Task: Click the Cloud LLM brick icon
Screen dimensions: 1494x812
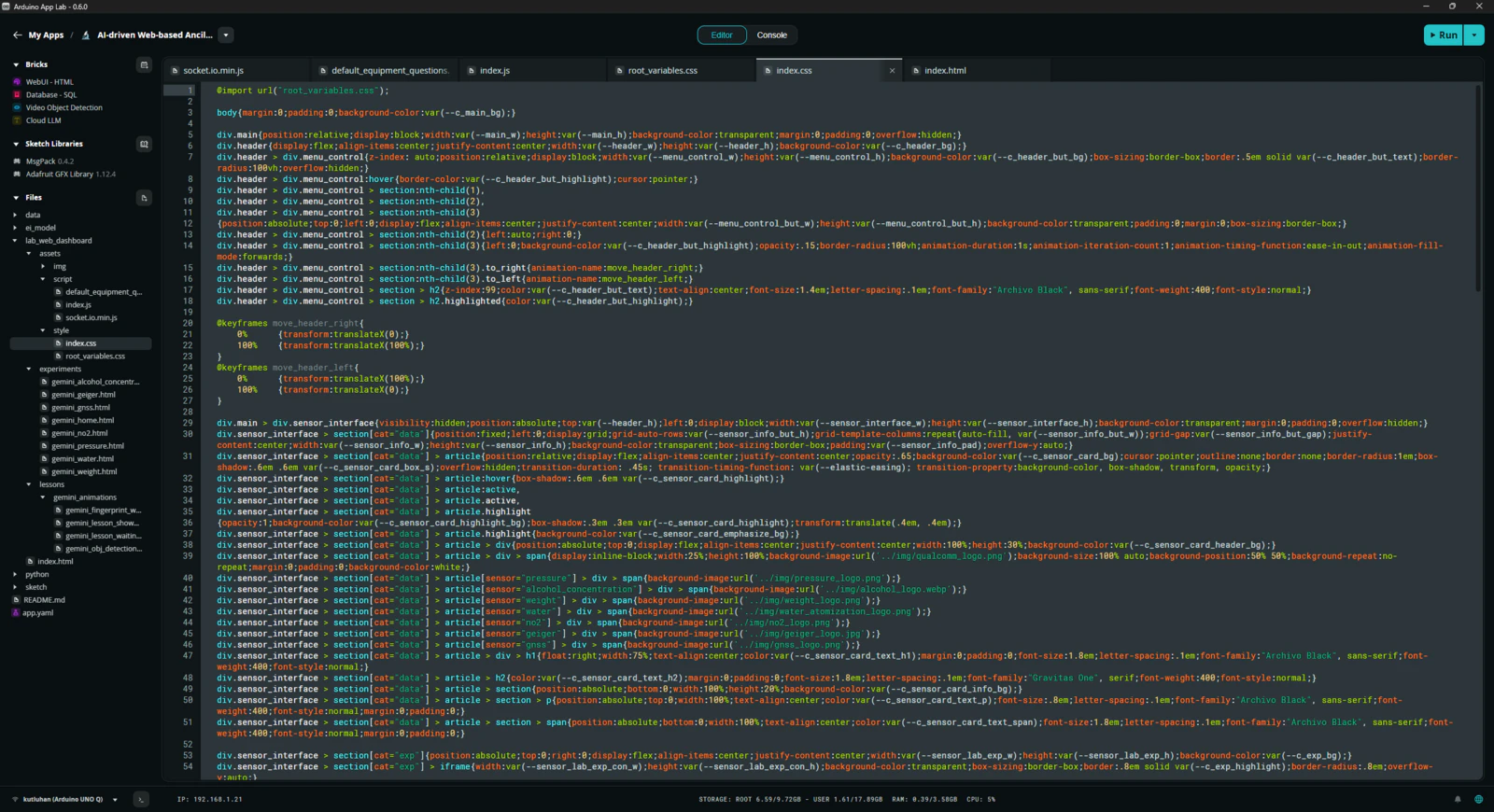Action: pos(17,120)
